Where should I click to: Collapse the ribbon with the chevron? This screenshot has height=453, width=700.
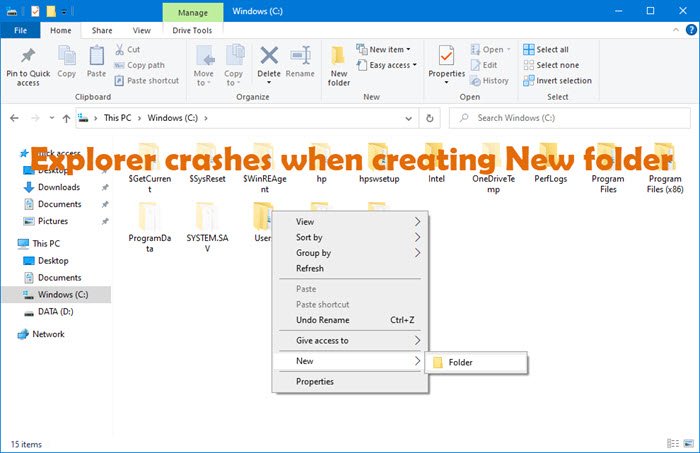(676, 30)
